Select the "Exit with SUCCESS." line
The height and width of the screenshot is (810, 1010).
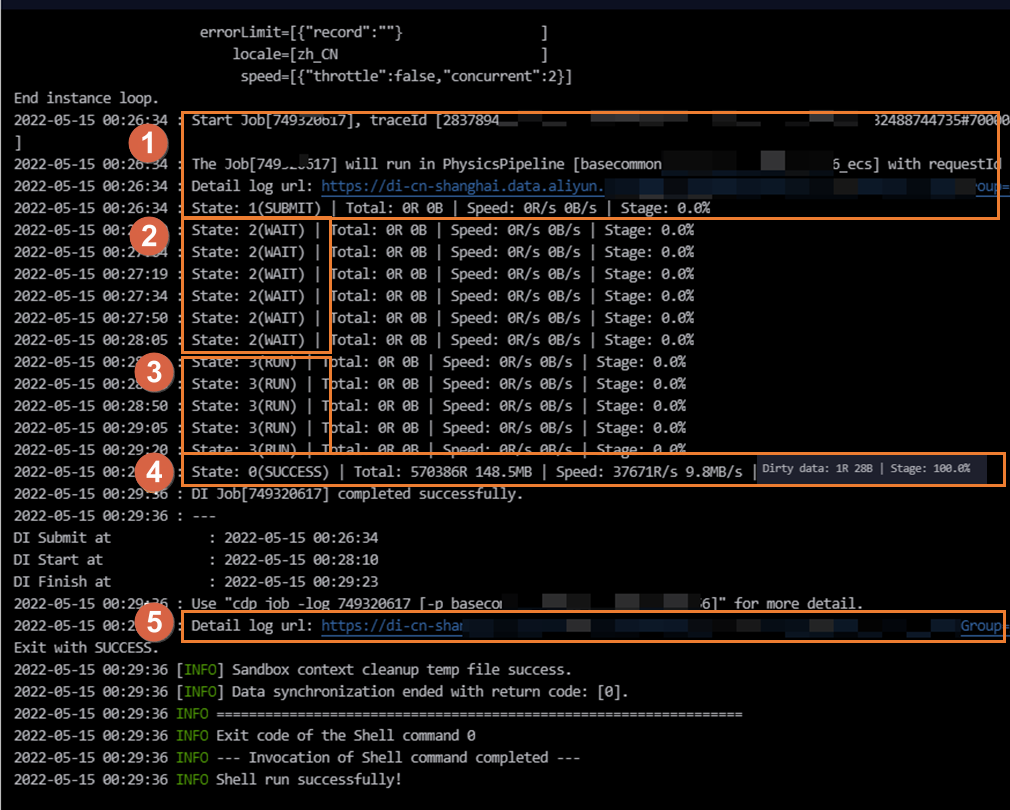(x=86, y=647)
